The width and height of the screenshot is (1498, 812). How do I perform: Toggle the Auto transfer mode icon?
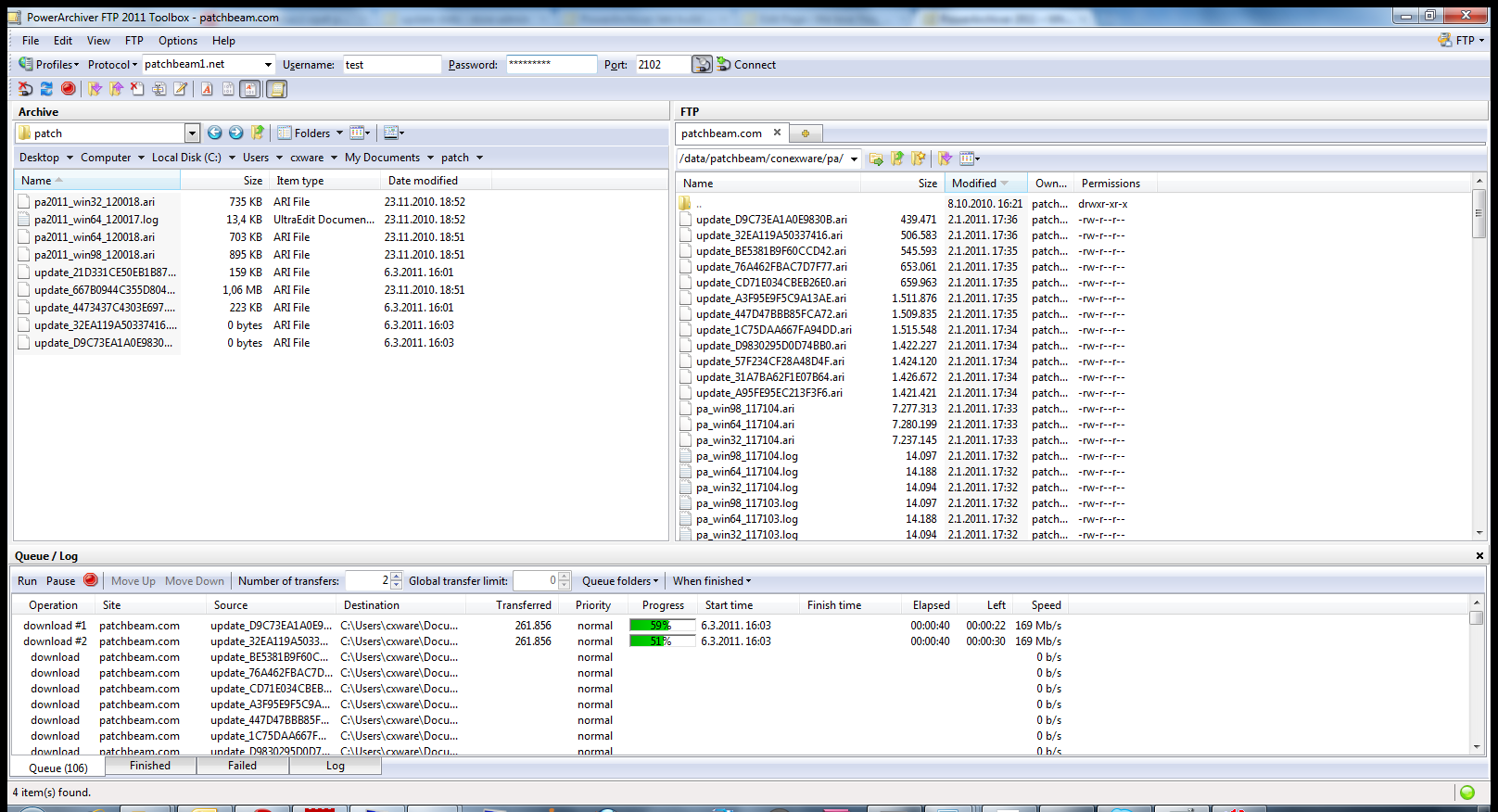[x=250, y=89]
